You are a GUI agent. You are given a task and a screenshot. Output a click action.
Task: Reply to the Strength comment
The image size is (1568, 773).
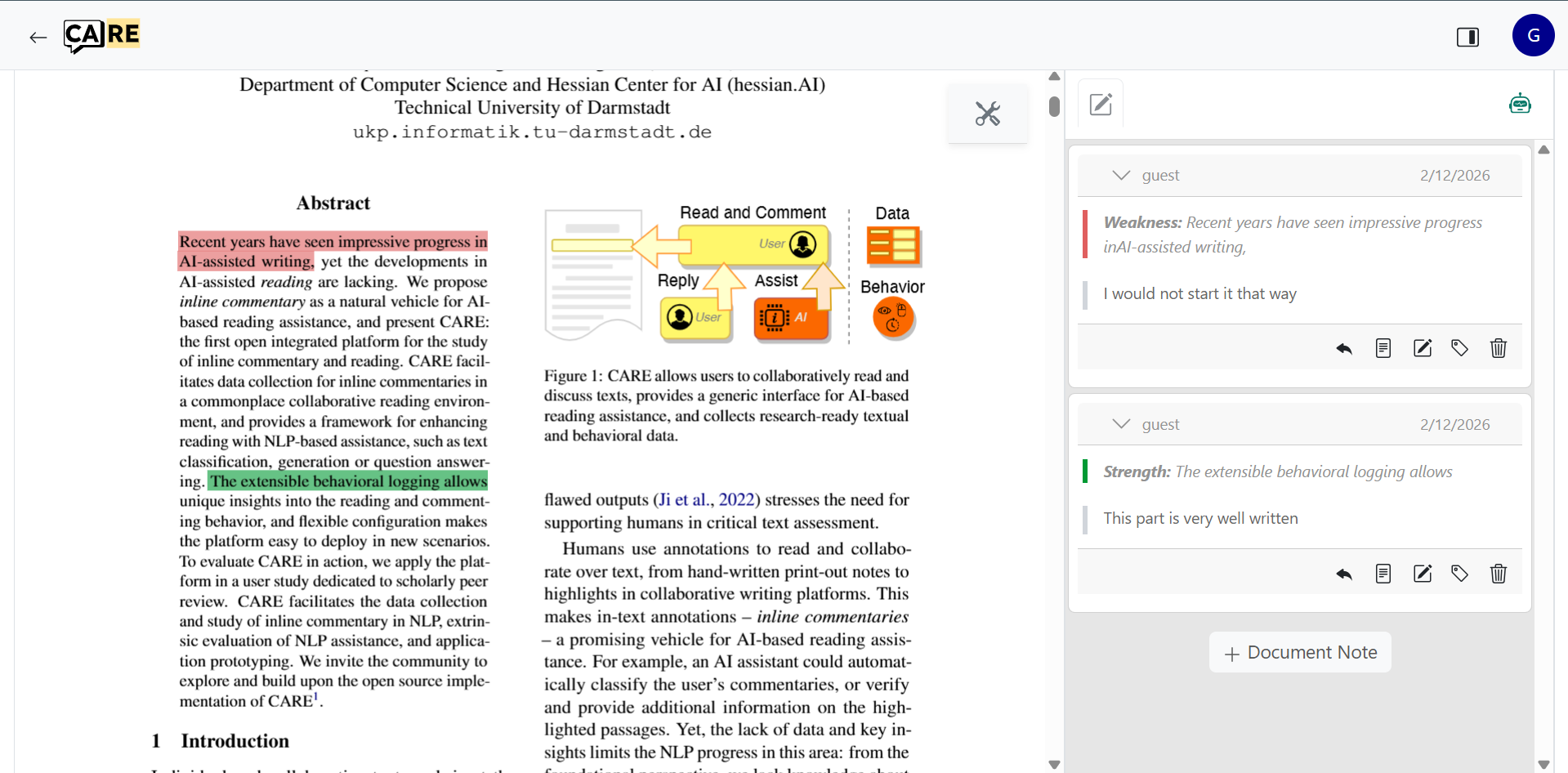click(1343, 574)
